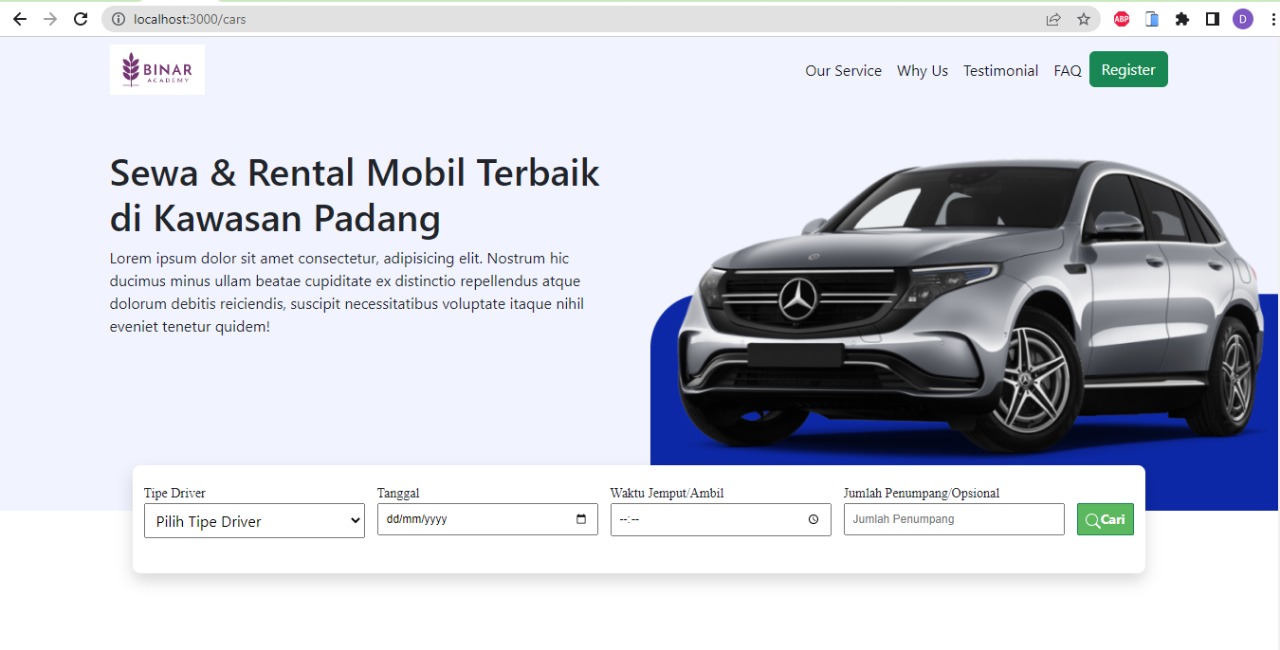Click the Register button
1280x650 pixels.
pos(1128,69)
